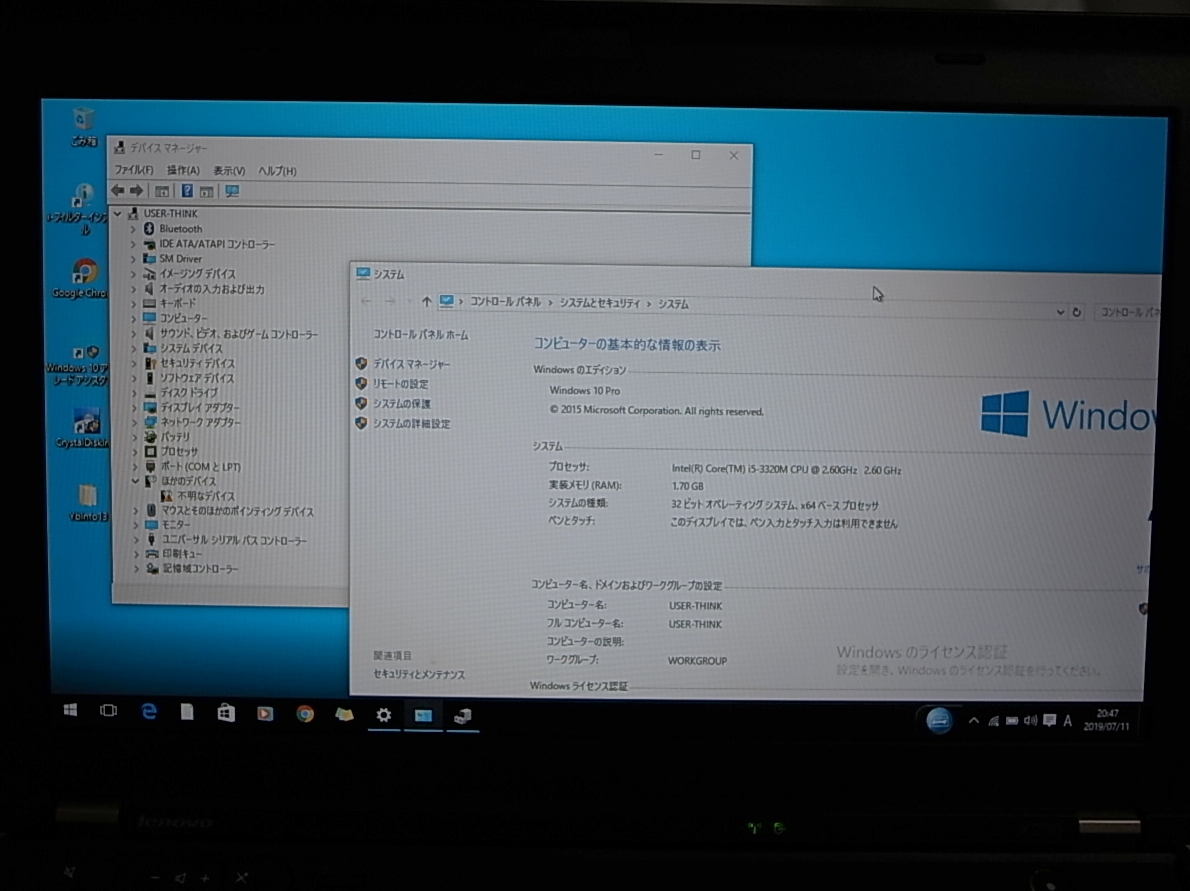Expand the ネットワーク アダプター node

click(134, 422)
